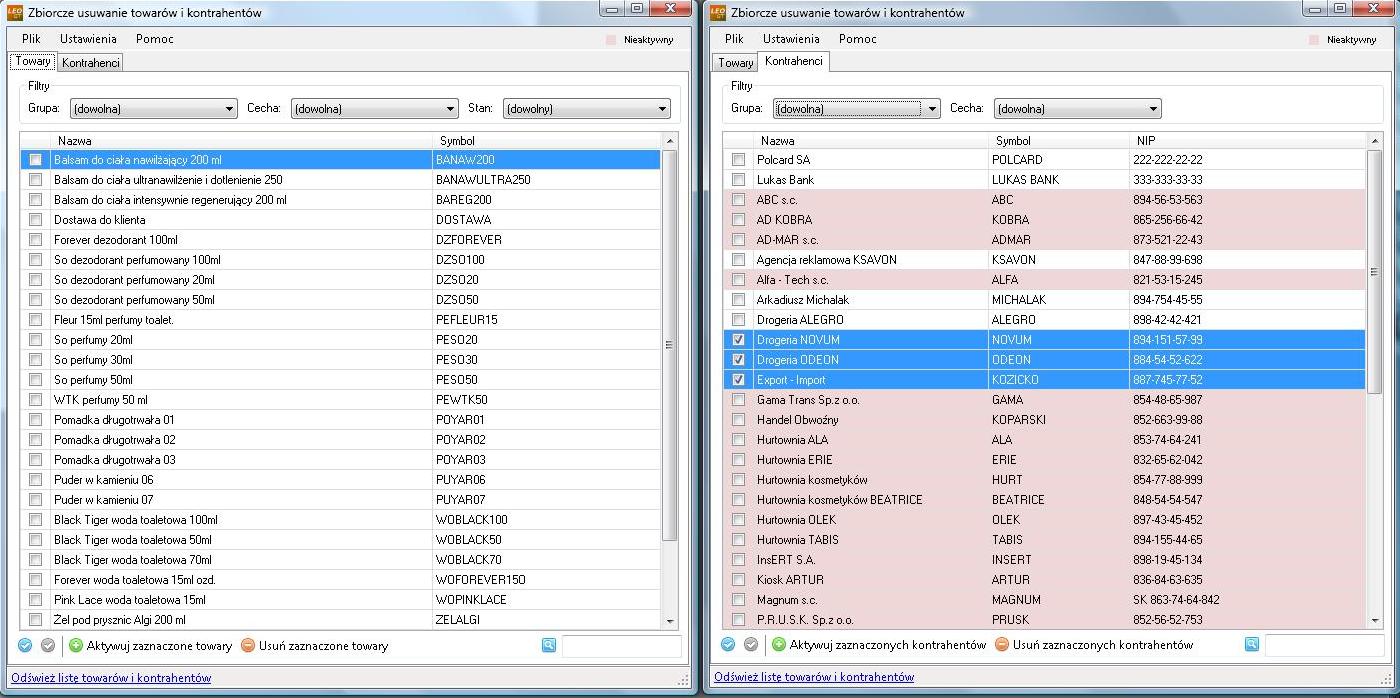This screenshot has width=1400, height=698.
Task: Tick the checkbox for Balsam do ciała nawilżający 200 ml
Action: click(36, 160)
